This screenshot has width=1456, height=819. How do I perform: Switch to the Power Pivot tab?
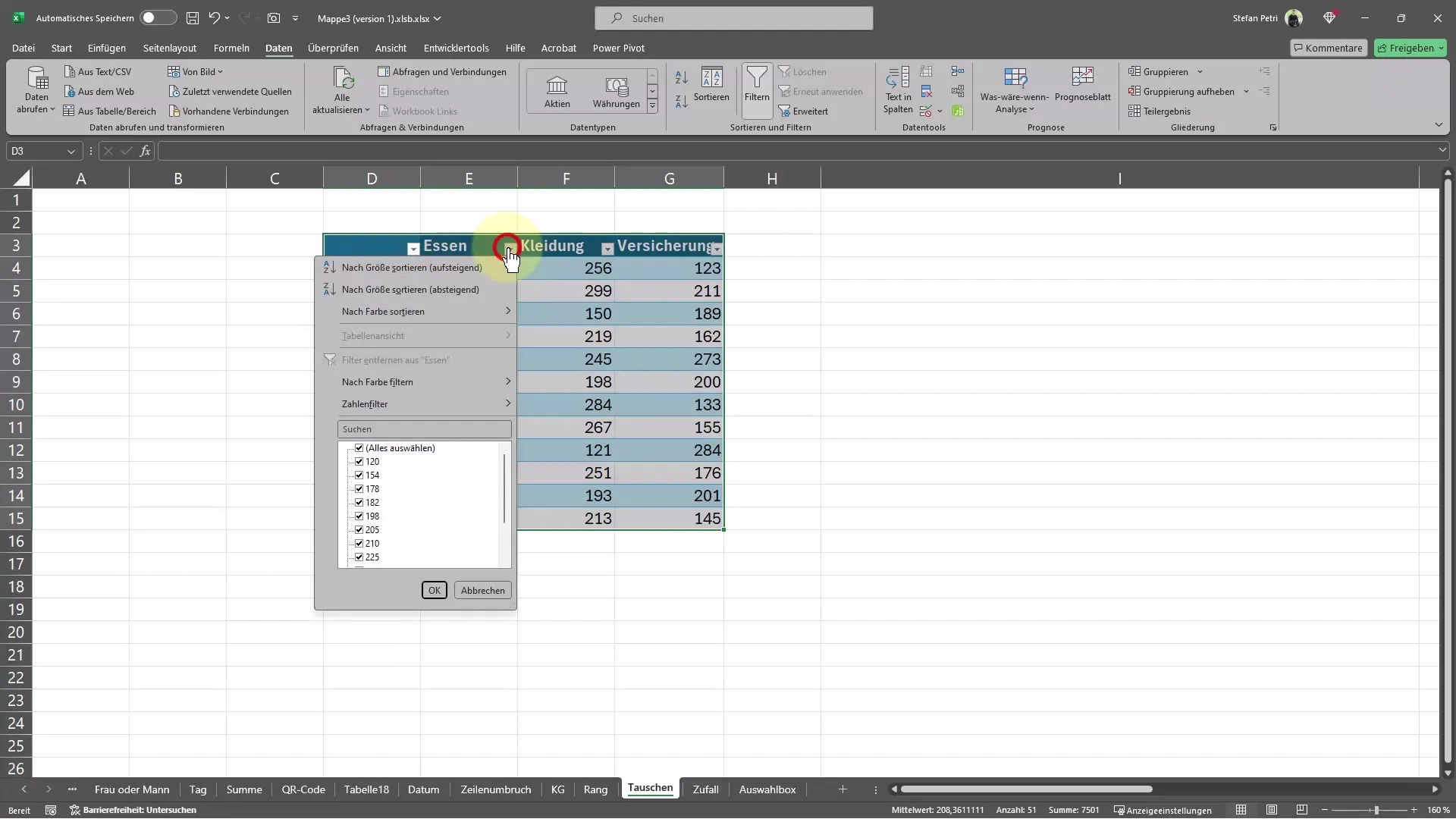pos(619,48)
